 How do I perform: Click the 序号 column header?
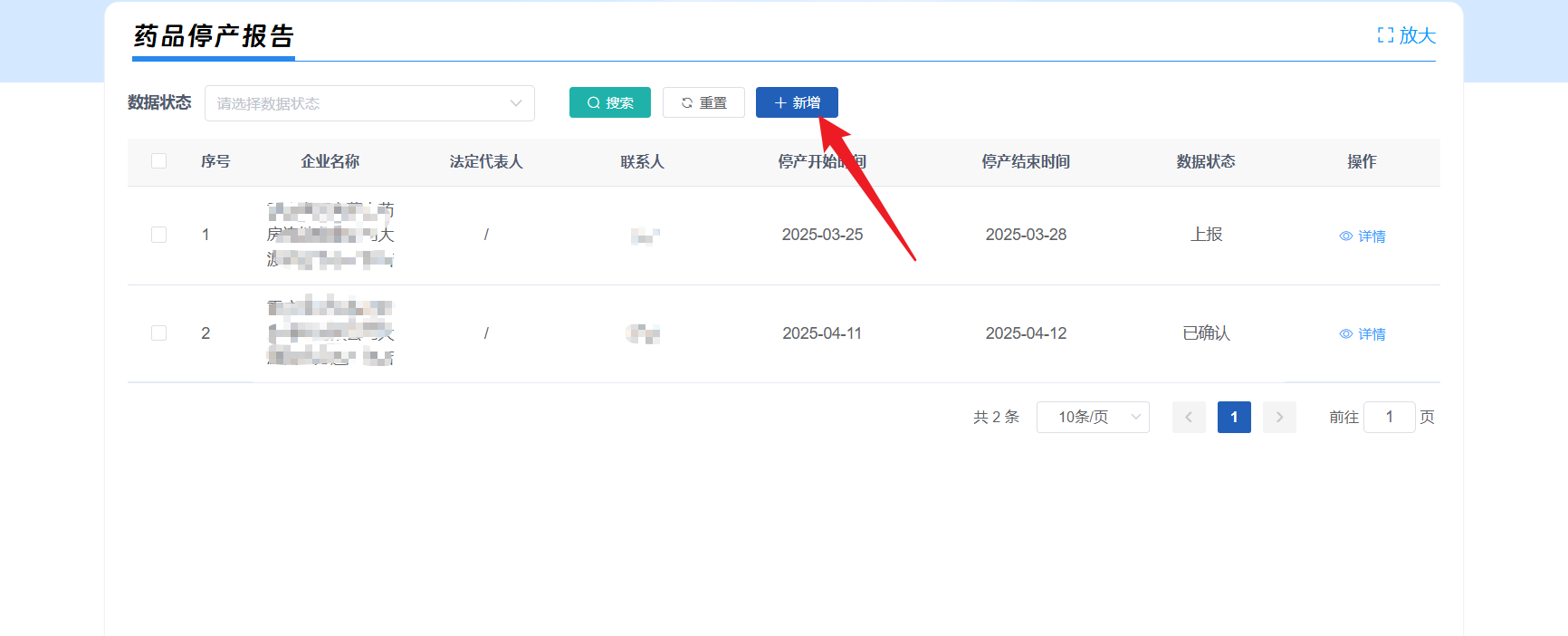click(215, 161)
